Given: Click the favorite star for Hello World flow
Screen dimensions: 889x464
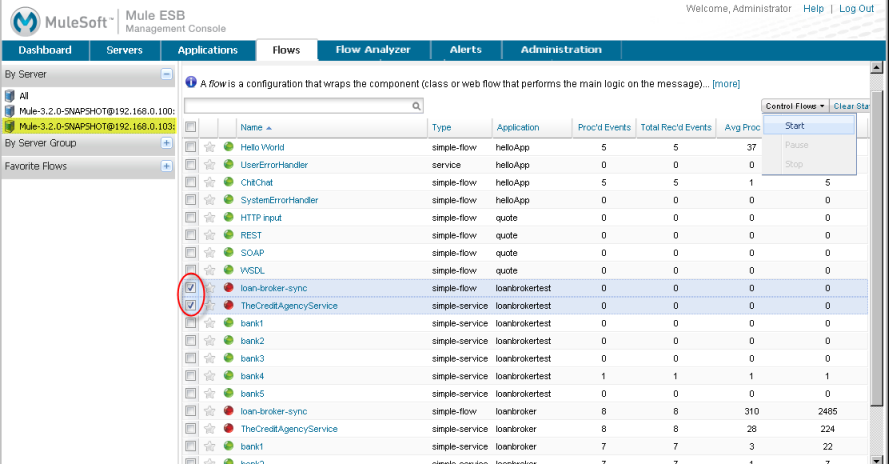Looking at the screenshot, I should (x=210, y=147).
